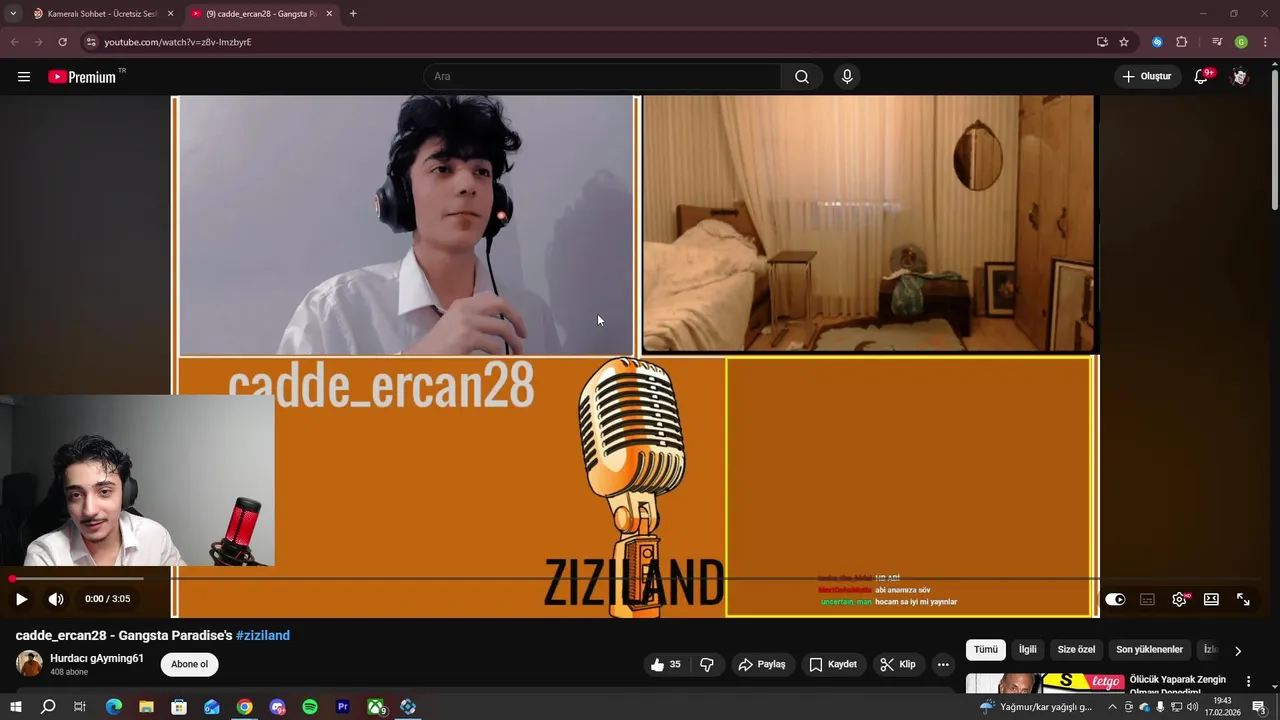Toggle the autoplay switch in player
This screenshot has height=720, width=1280.
(1115, 599)
